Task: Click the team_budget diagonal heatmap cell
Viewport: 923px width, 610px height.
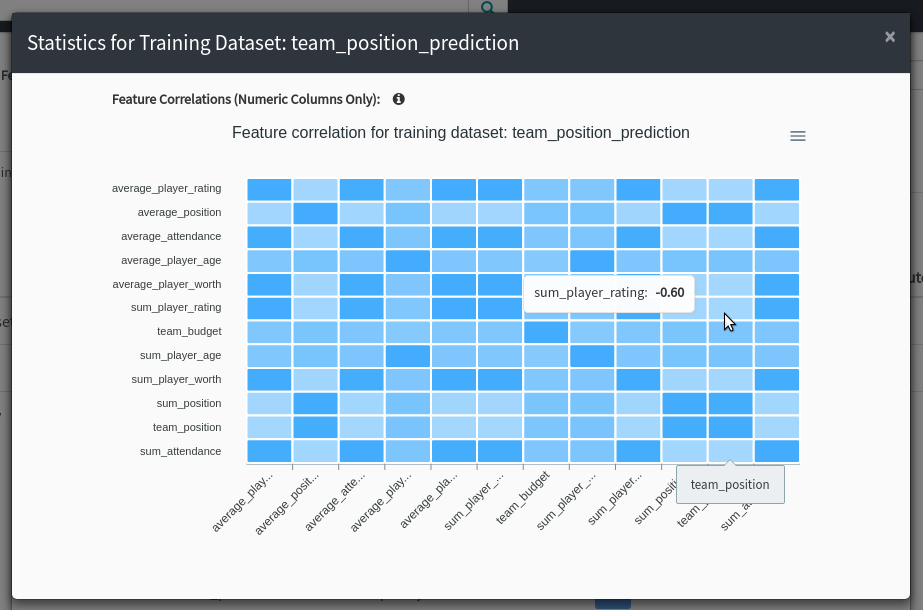Action: pos(546,332)
